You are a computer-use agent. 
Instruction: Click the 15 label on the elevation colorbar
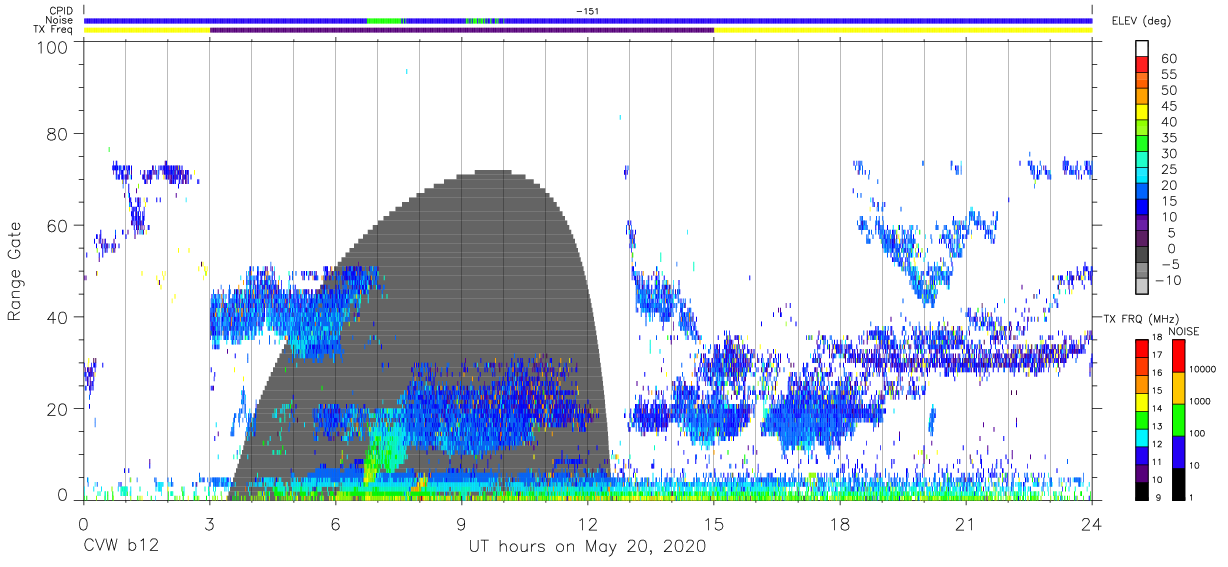tap(1168, 201)
